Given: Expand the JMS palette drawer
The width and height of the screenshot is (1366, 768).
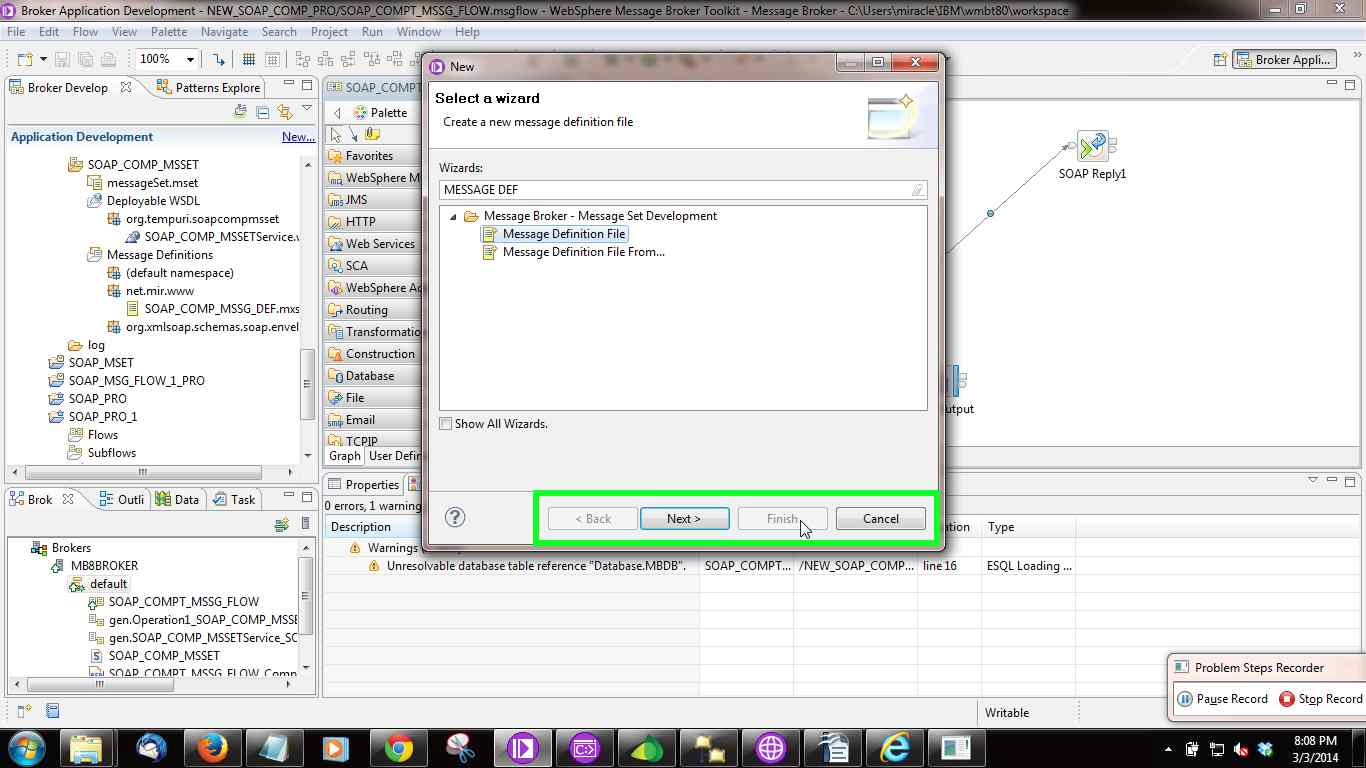Looking at the screenshot, I should click(373, 200).
